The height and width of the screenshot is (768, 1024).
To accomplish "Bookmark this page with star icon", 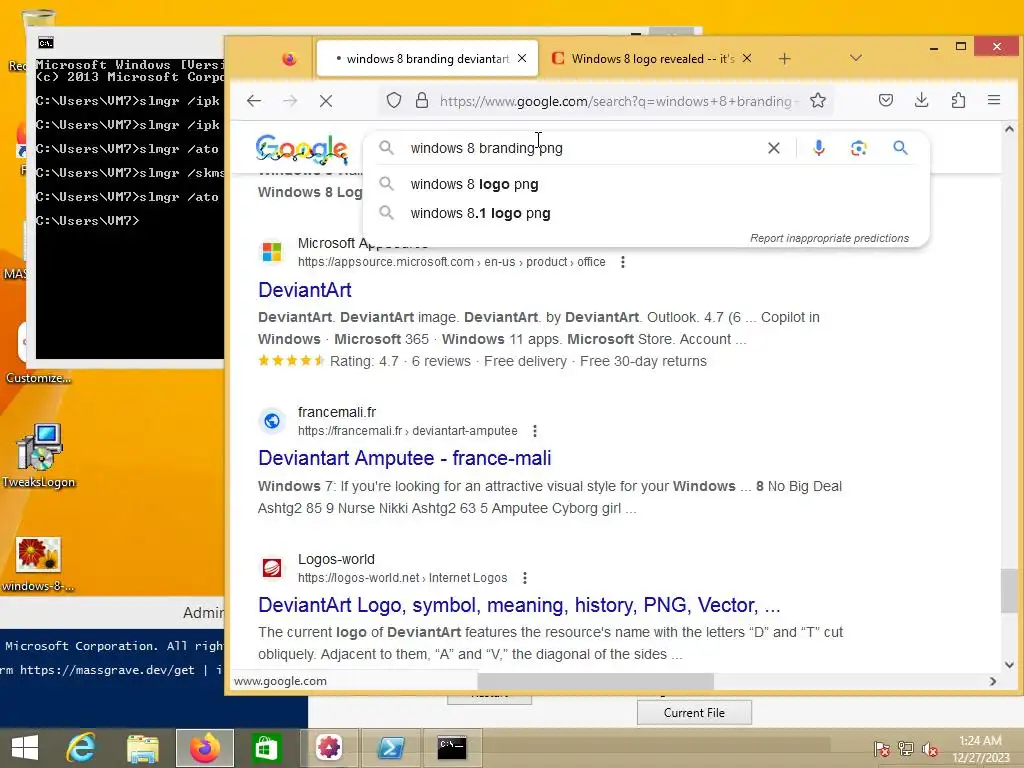I will tap(818, 101).
